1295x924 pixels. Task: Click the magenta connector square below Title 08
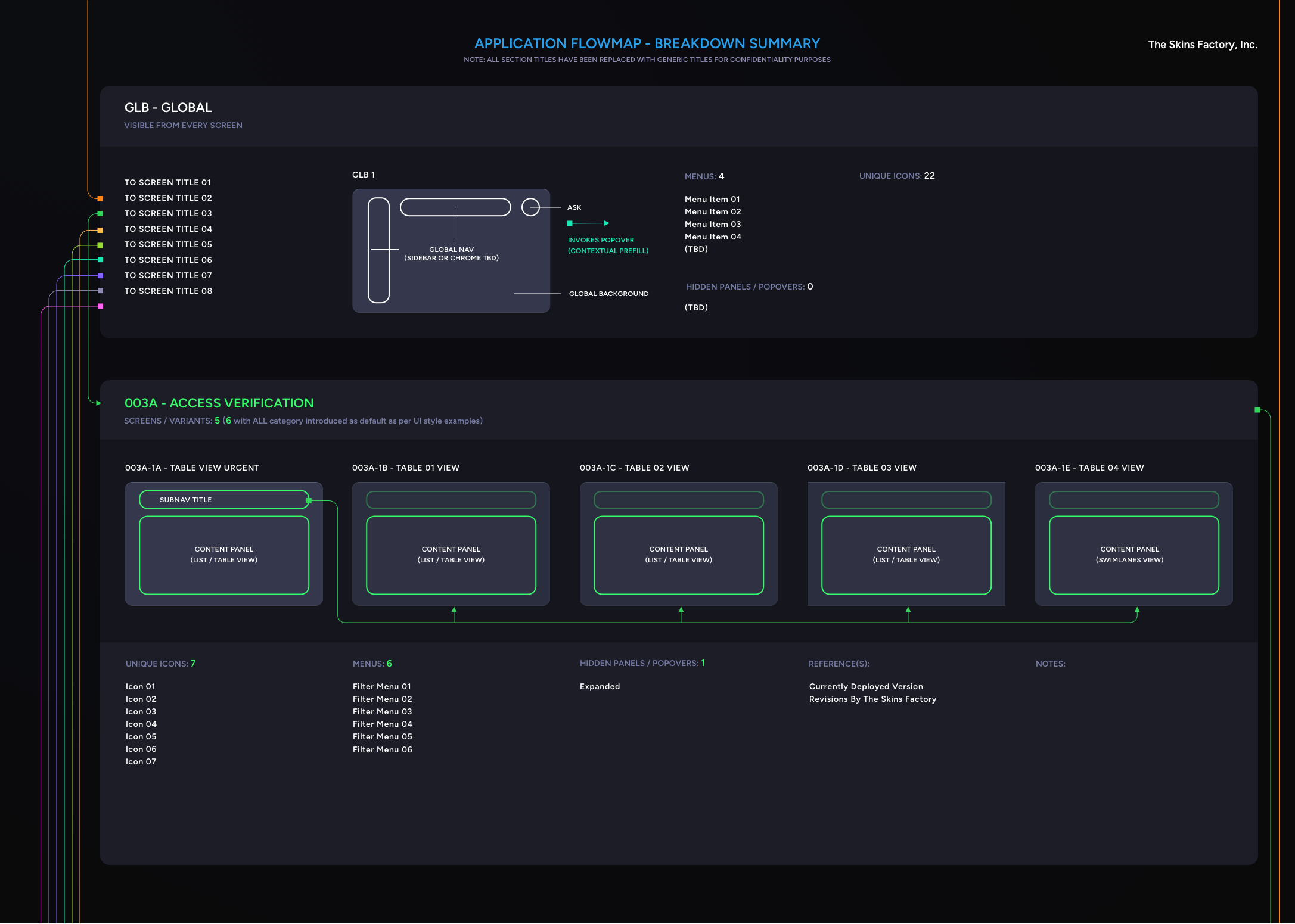coord(100,306)
